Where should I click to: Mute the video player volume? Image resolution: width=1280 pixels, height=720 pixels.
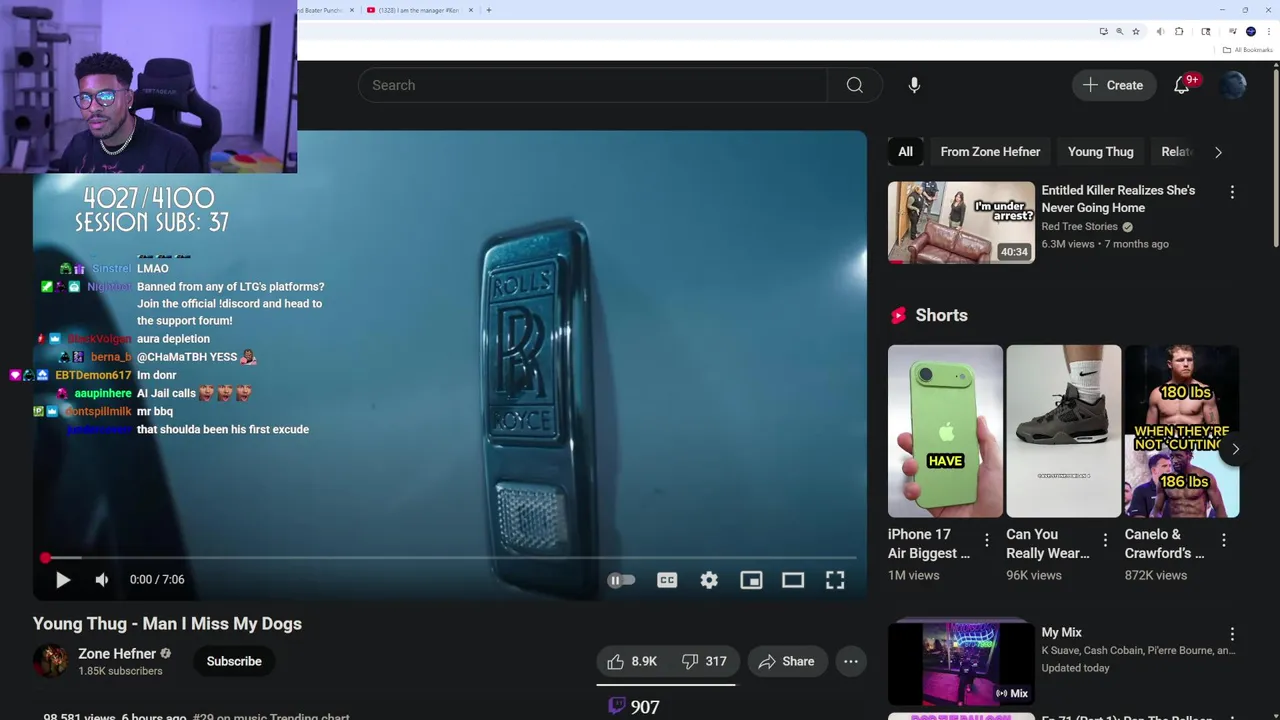(x=101, y=580)
